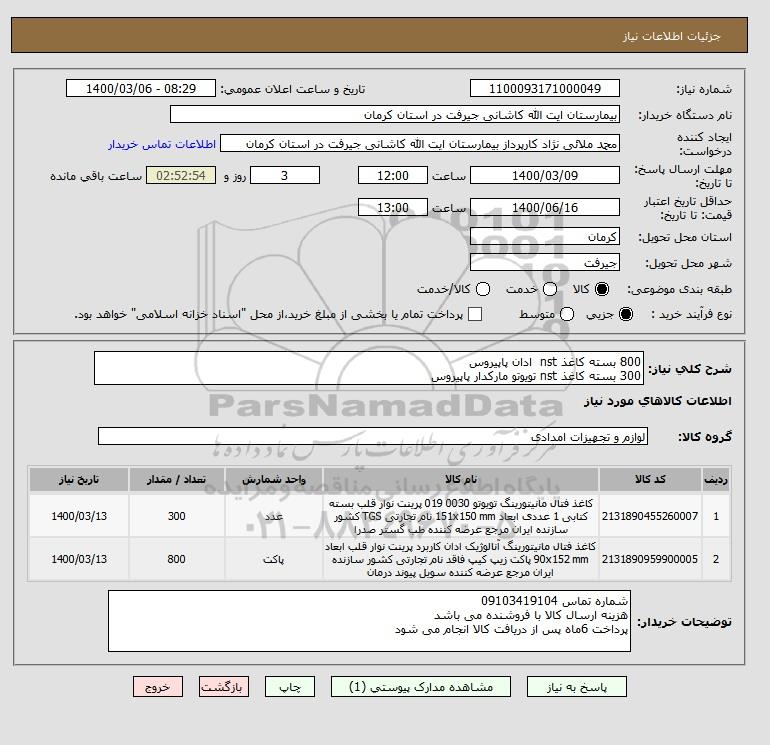Click the نام کالا column header
The height and width of the screenshot is (745, 770).
click(461, 479)
